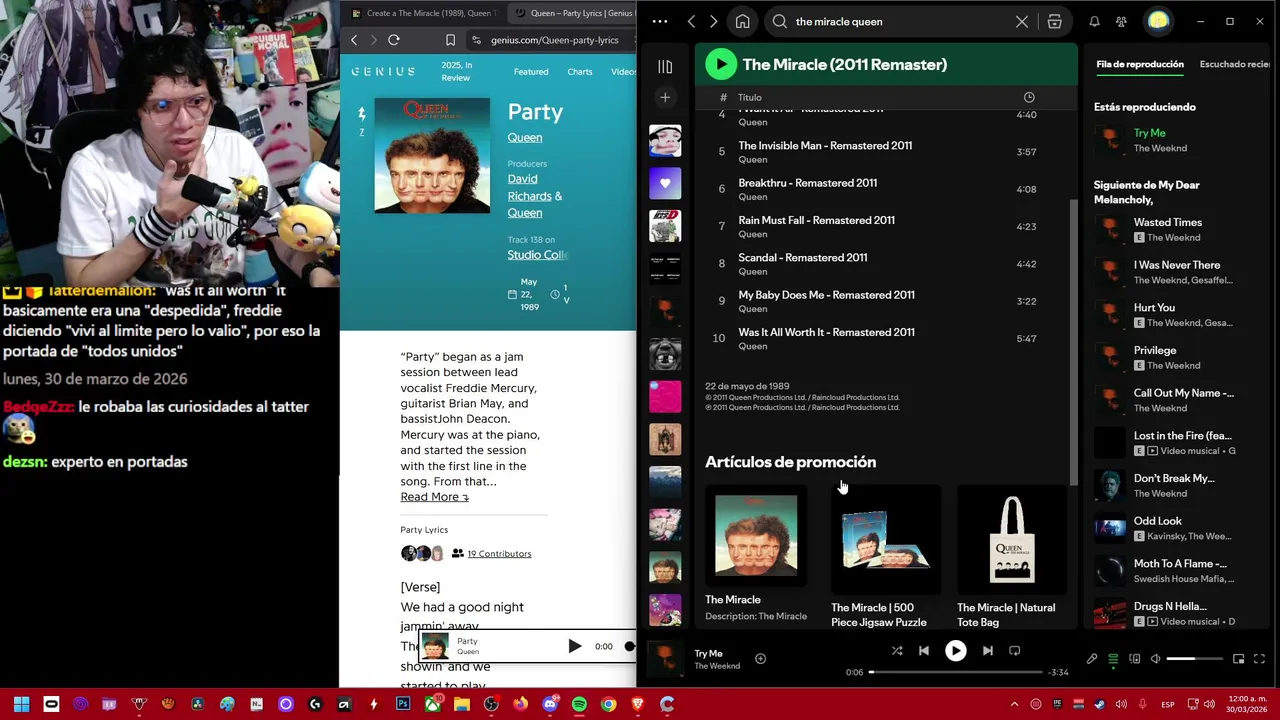
Task: Click the duration clock column header
Action: (x=1029, y=97)
